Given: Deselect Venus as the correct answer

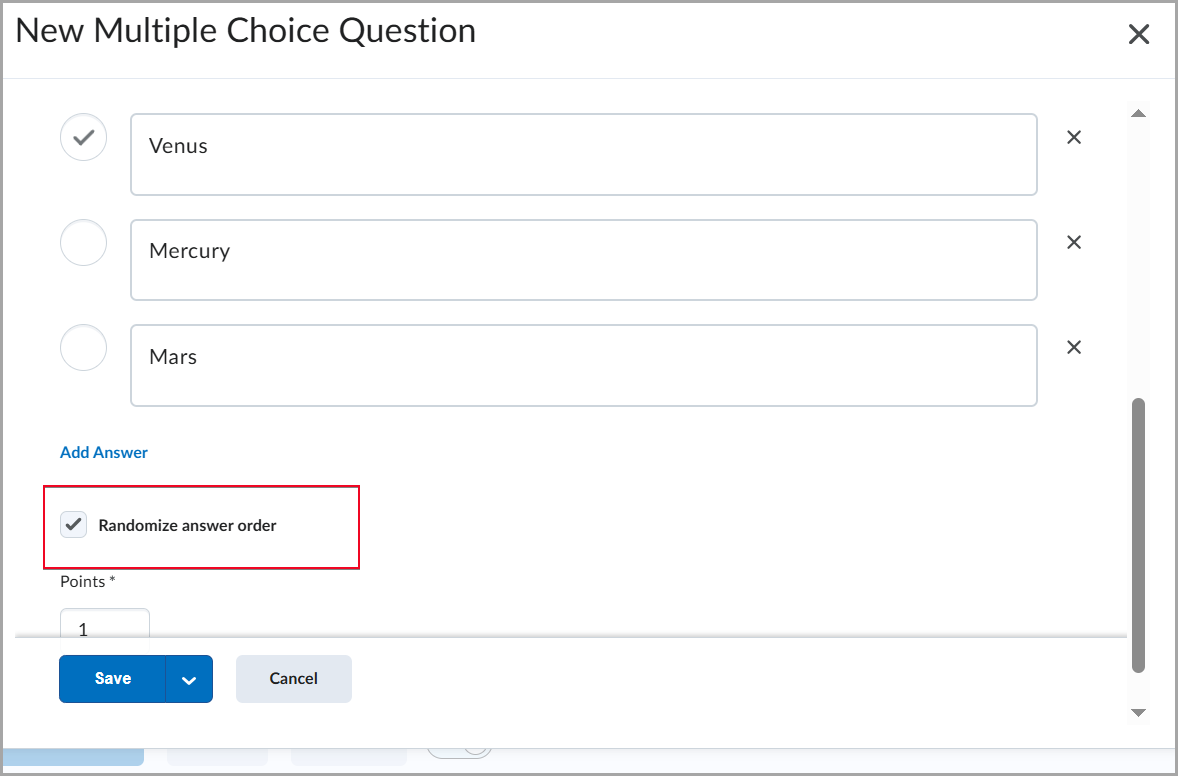Looking at the screenshot, I should coord(83,137).
